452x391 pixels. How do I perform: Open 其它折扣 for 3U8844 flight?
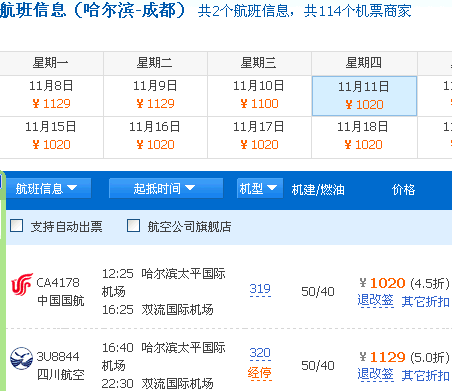point(425,375)
